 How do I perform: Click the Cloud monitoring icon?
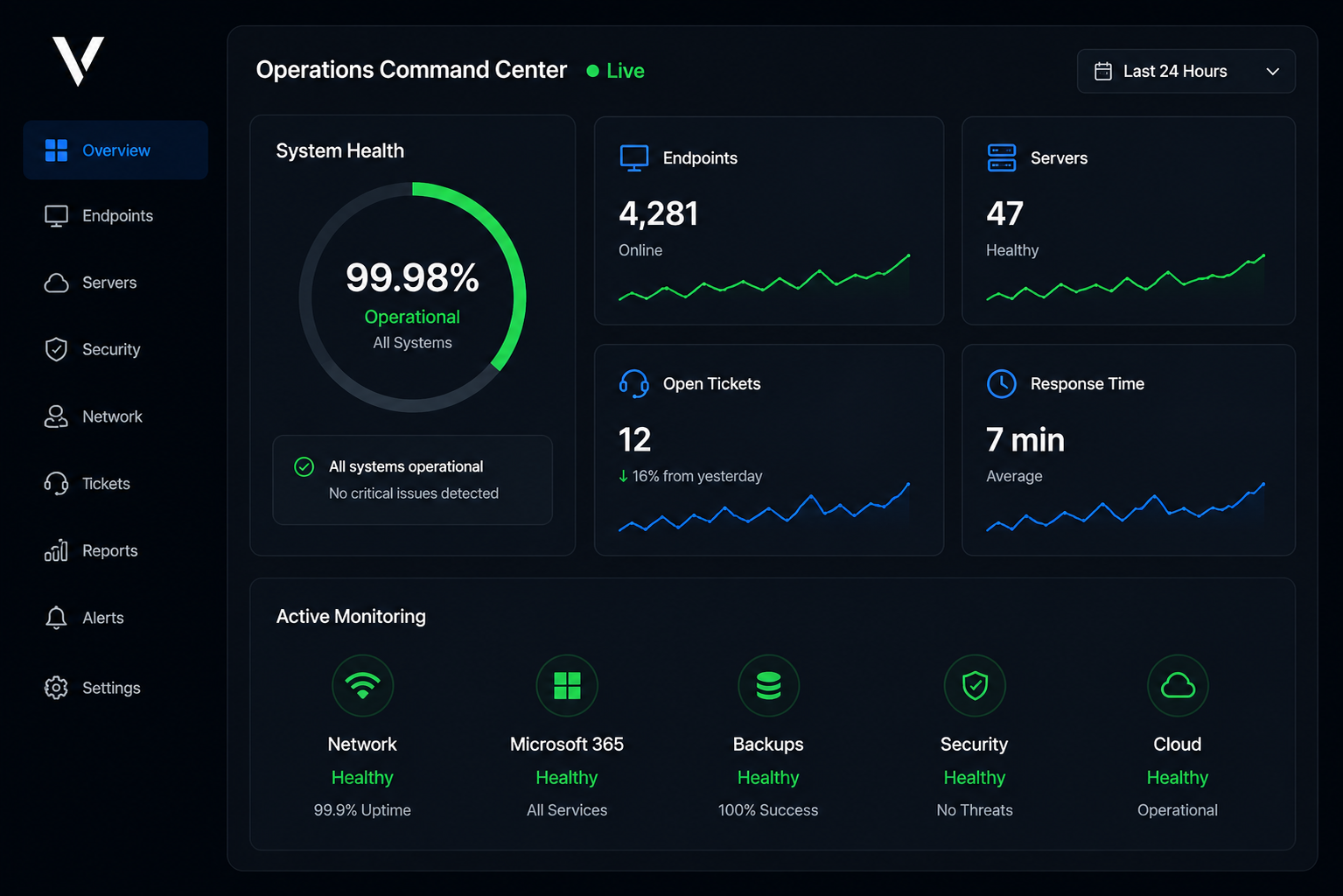(1178, 685)
